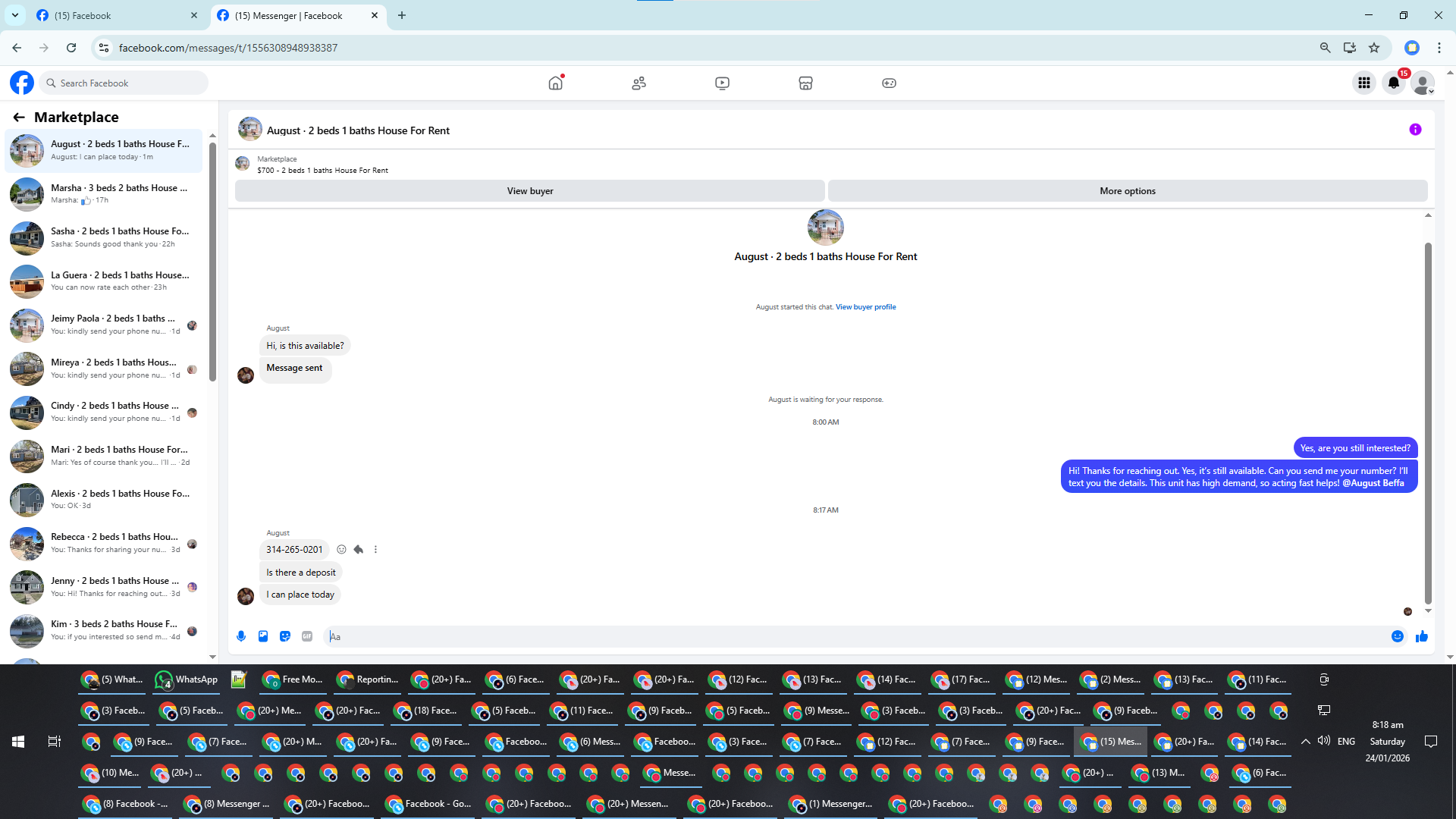Expand account profile menu
This screenshot has width=1456, height=819.
[1423, 83]
